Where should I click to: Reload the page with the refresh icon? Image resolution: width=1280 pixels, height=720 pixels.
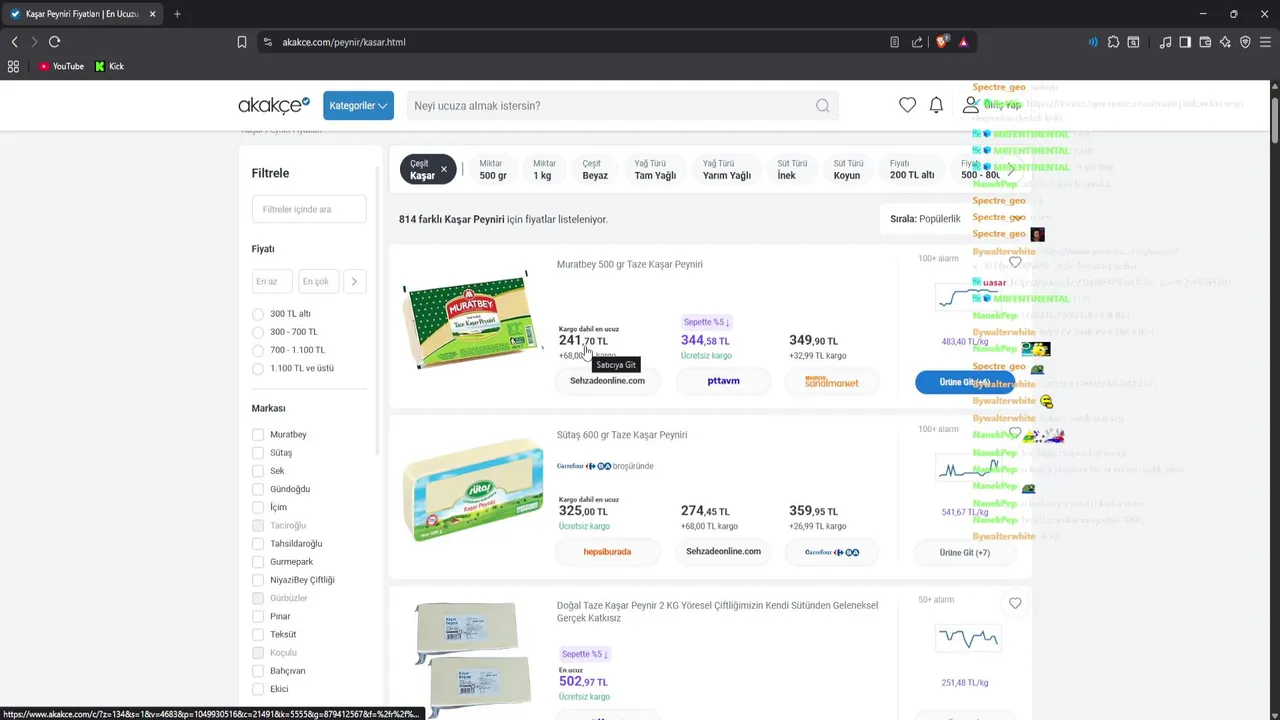coord(54,42)
